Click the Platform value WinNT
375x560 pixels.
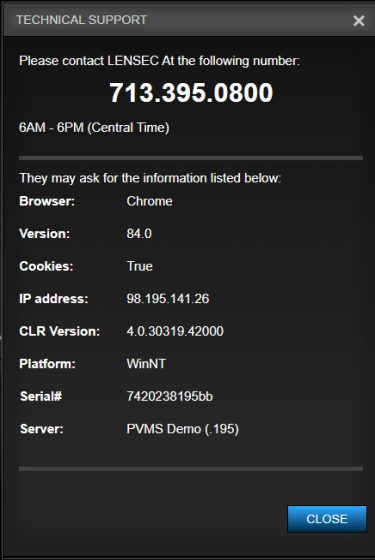146,364
